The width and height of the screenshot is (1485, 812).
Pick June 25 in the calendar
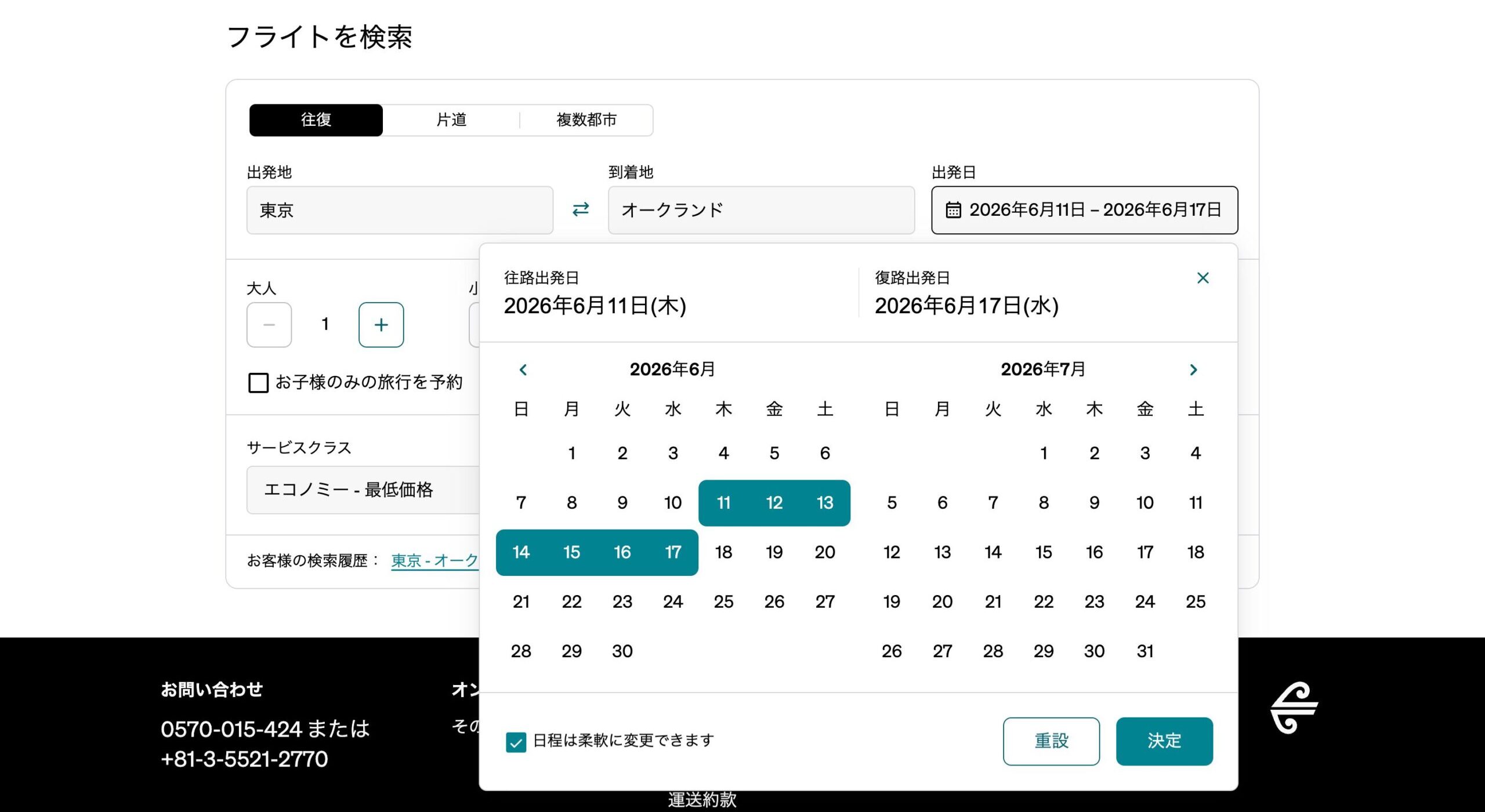pos(723,601)
